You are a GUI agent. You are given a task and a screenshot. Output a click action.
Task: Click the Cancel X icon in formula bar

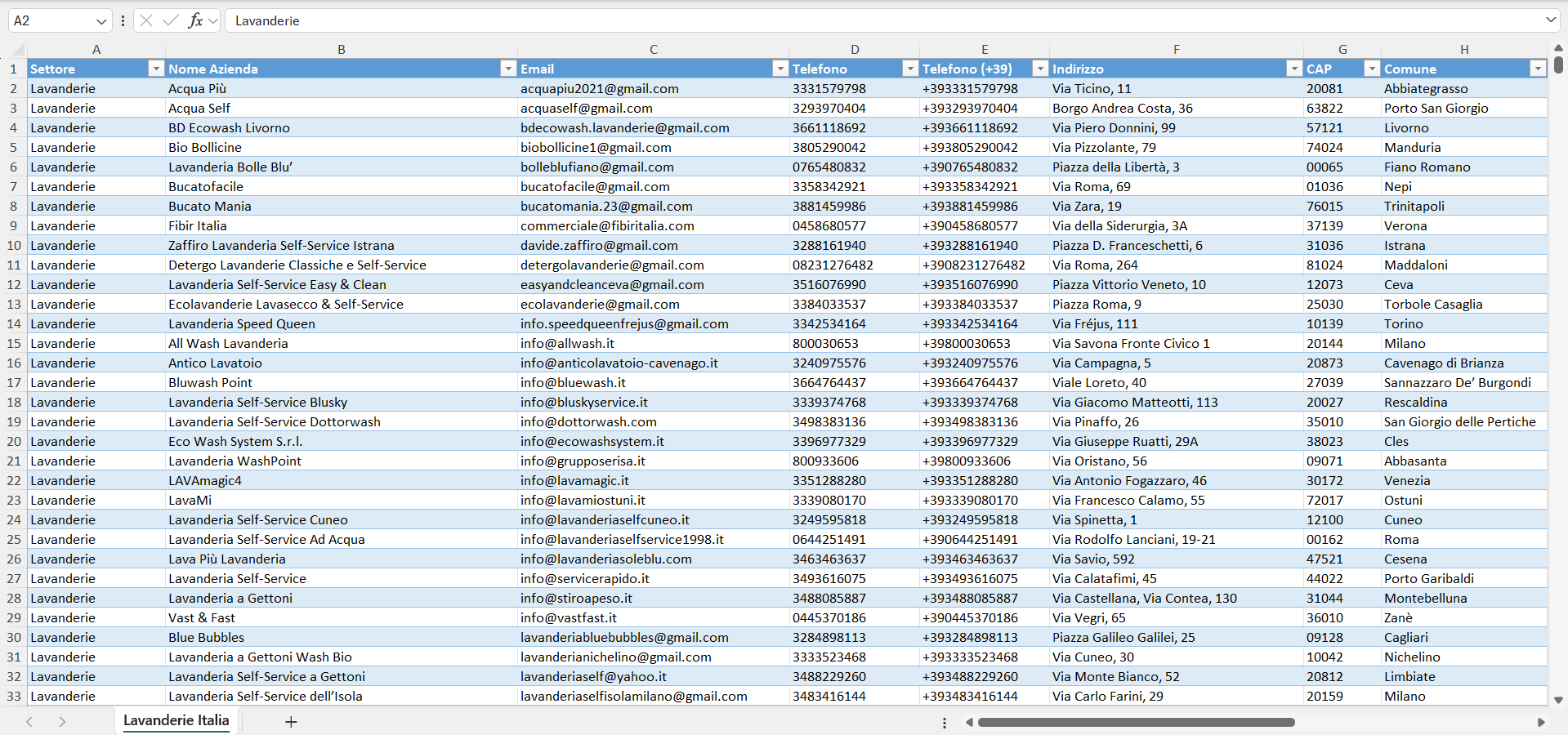(x=146, y=20)
